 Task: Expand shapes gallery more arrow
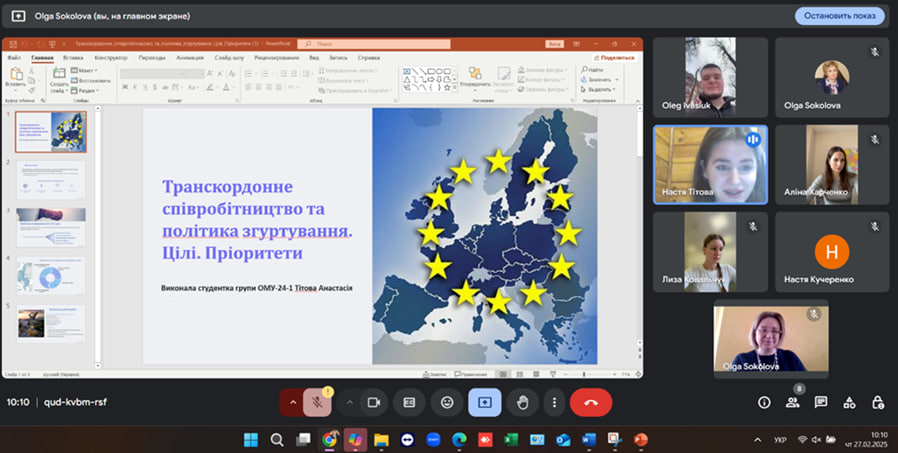point(455,88)
